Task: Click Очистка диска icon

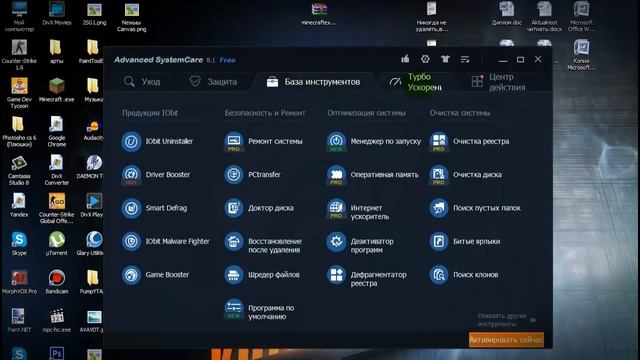Action: click(x=439, y=175)
